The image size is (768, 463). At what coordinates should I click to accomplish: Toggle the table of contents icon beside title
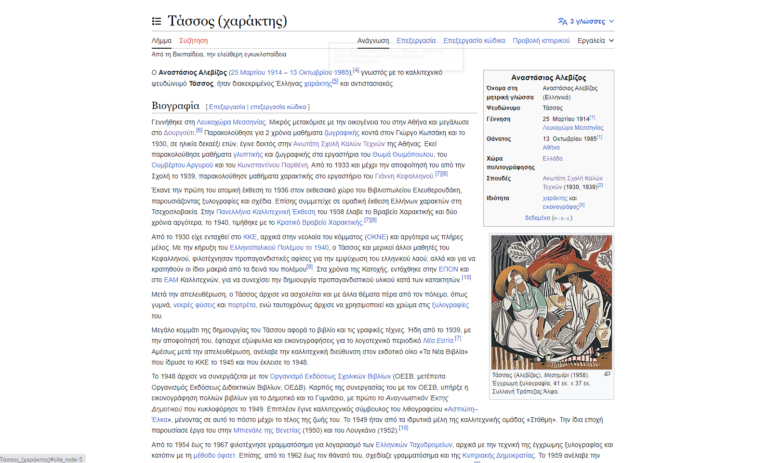[156, 21]
